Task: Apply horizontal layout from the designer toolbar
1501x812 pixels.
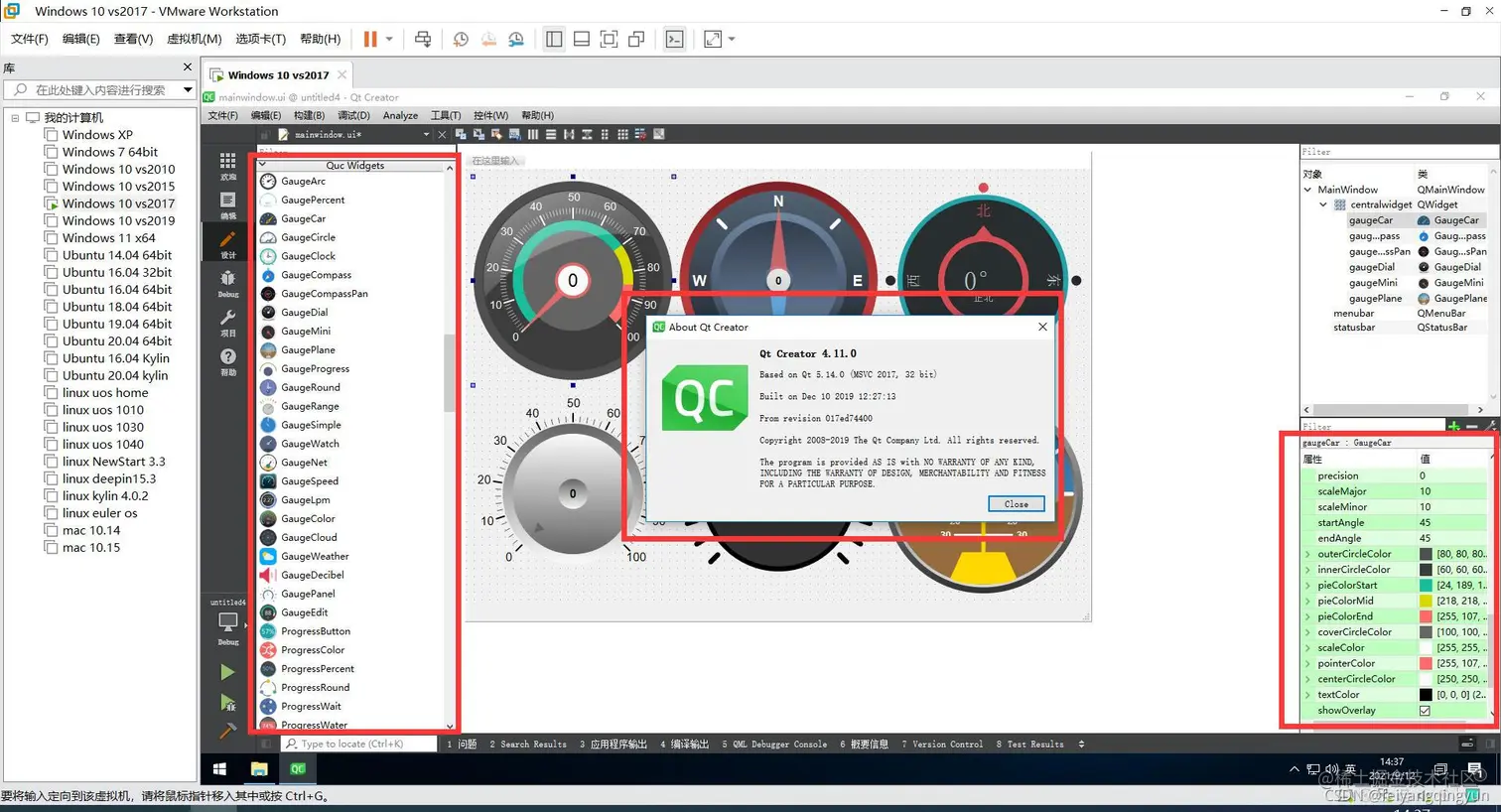Action: [533, 134]
